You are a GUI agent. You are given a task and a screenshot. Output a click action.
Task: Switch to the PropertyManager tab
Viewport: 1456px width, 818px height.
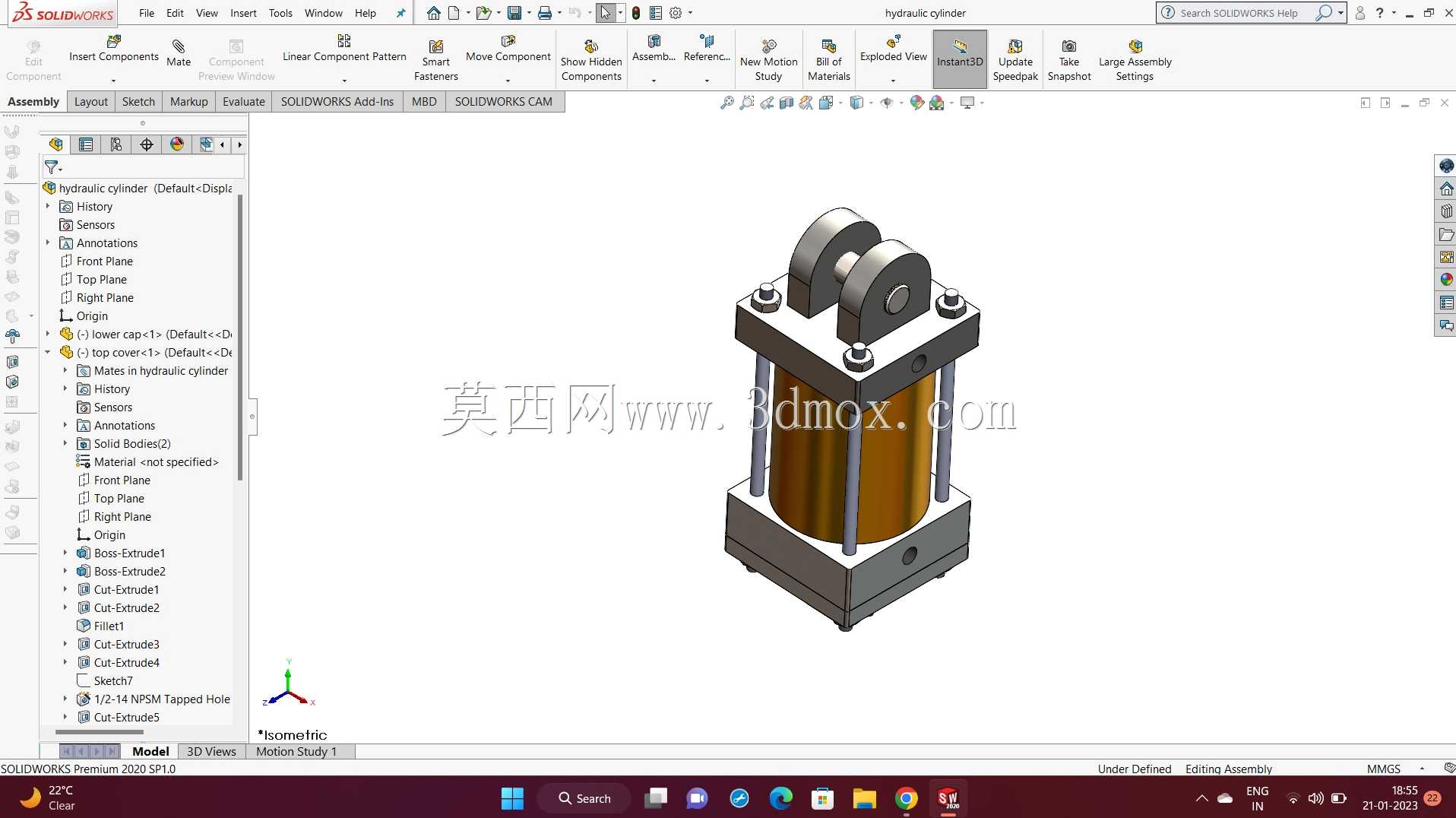(86, 144)
